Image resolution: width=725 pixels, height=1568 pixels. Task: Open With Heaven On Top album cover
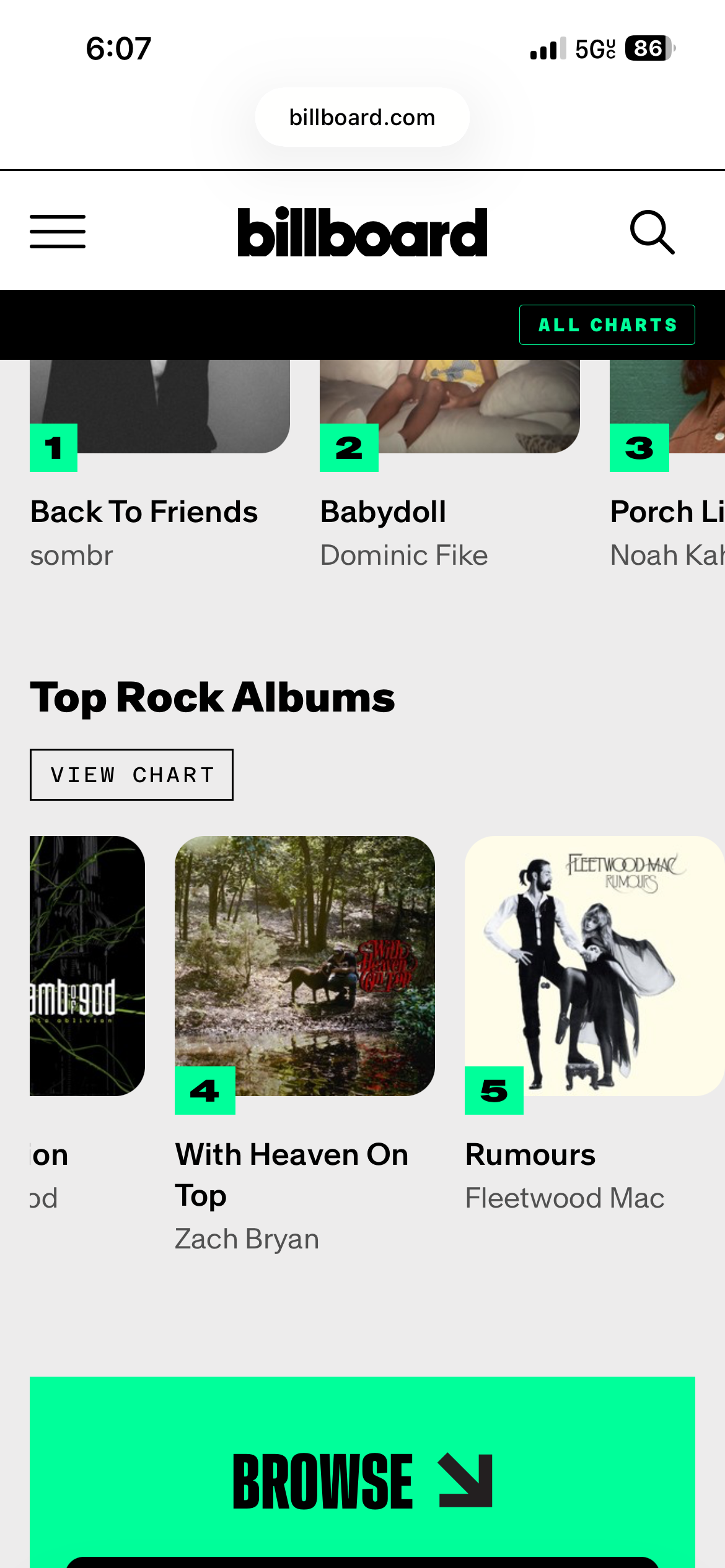point(305,954)
